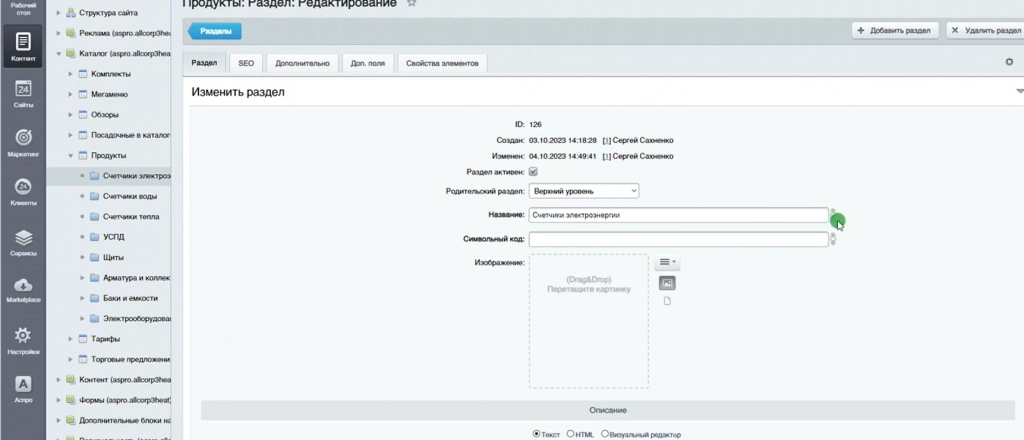Switch to the Дополнительно tab
Image resolution: width=1024 pixels, height=440 pixels.
(x=302, y=63)
